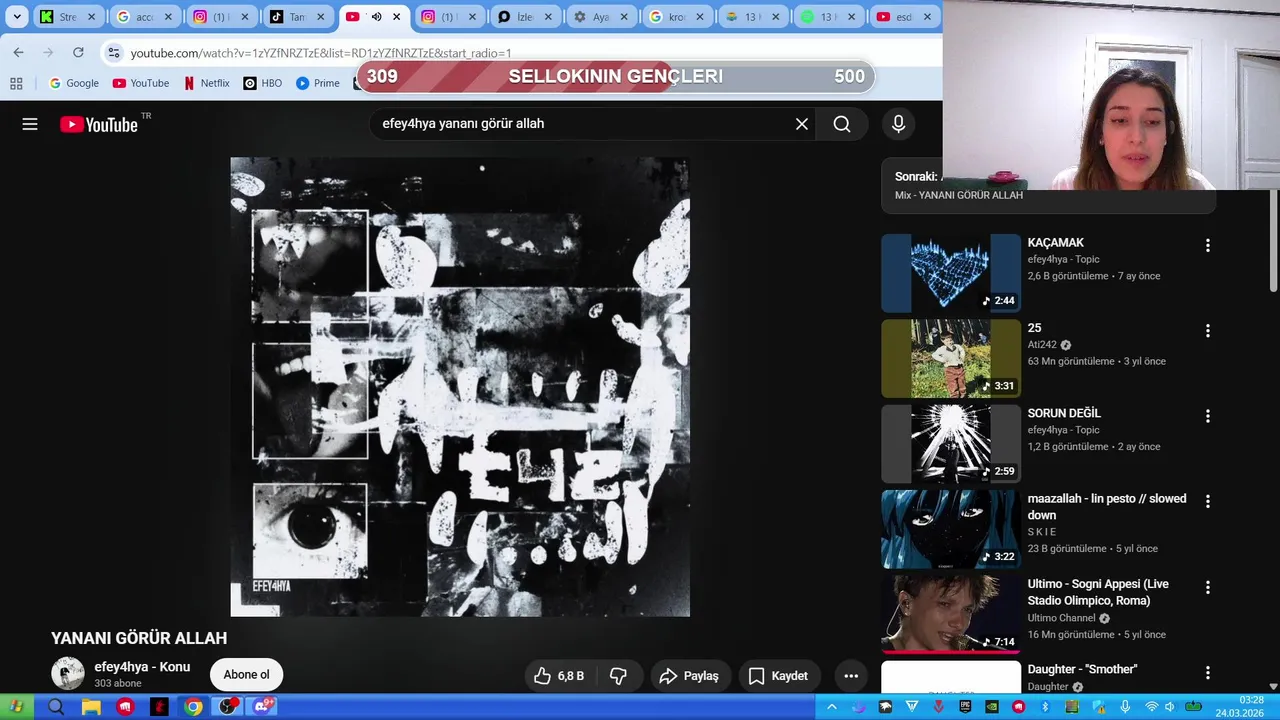The width and height of the screenshot is (1280, 720).
Task: Open the apps grid icon in bookmarks bar
Action: 16,84
